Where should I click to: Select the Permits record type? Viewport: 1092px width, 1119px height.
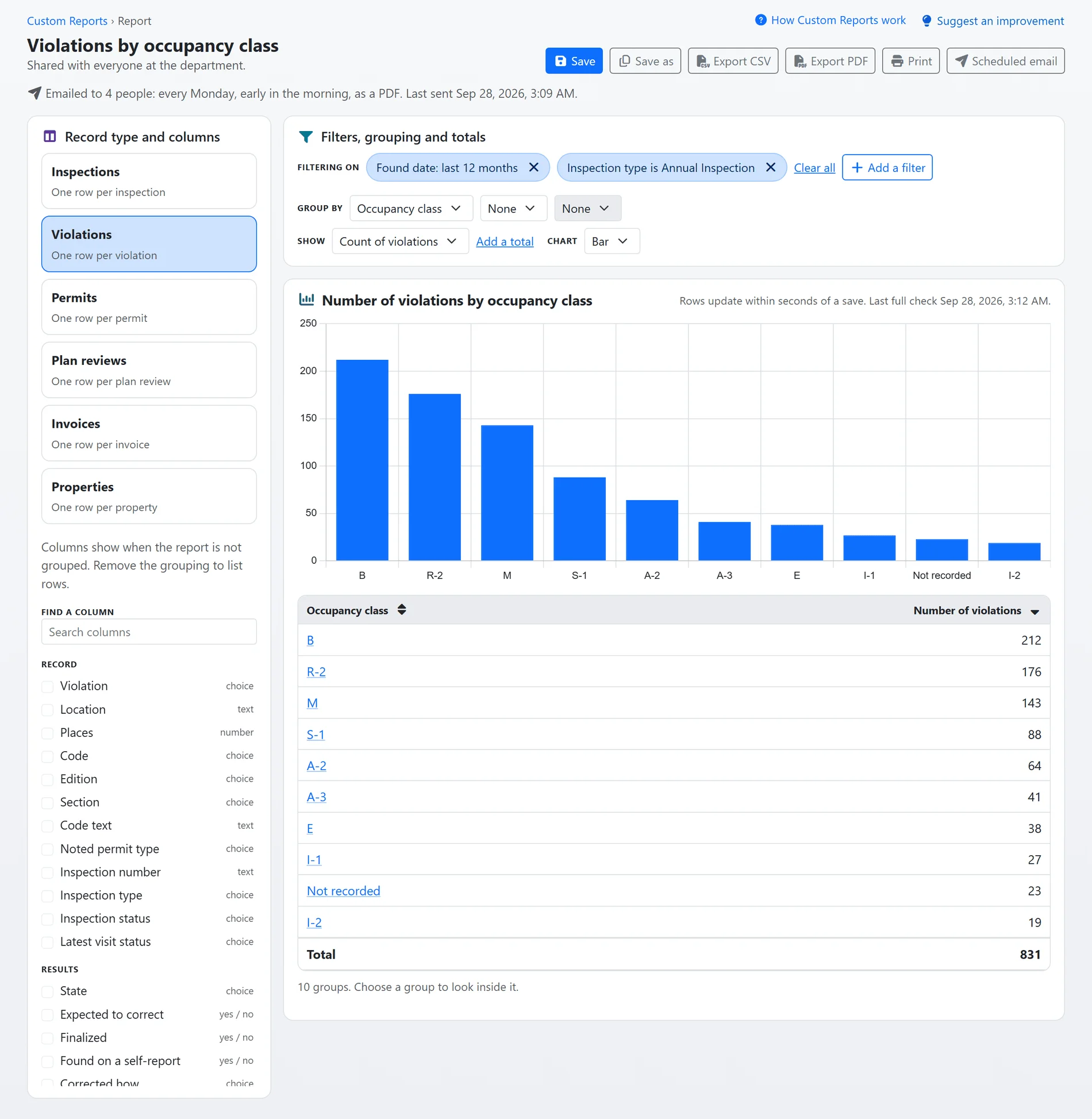pyautogui.click(x=149, y=307)
